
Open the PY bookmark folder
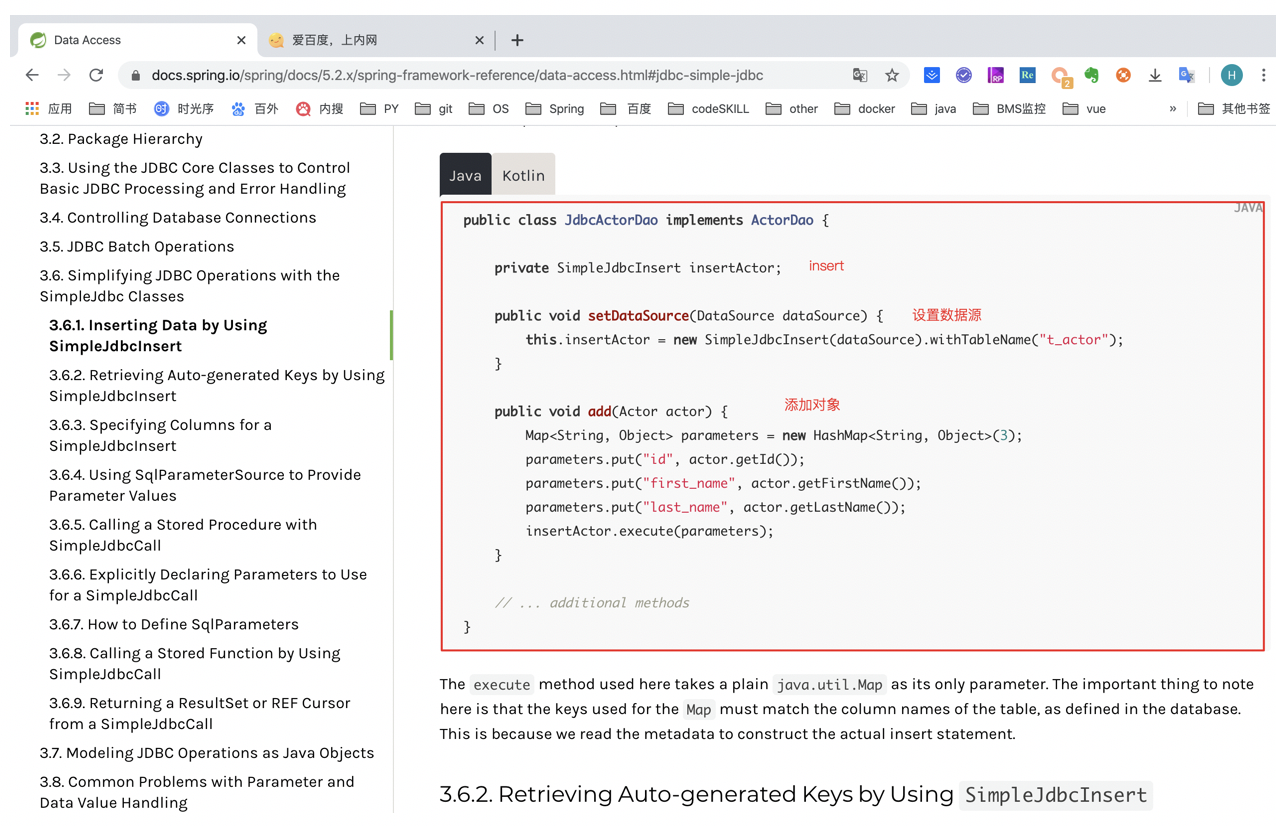379,108
